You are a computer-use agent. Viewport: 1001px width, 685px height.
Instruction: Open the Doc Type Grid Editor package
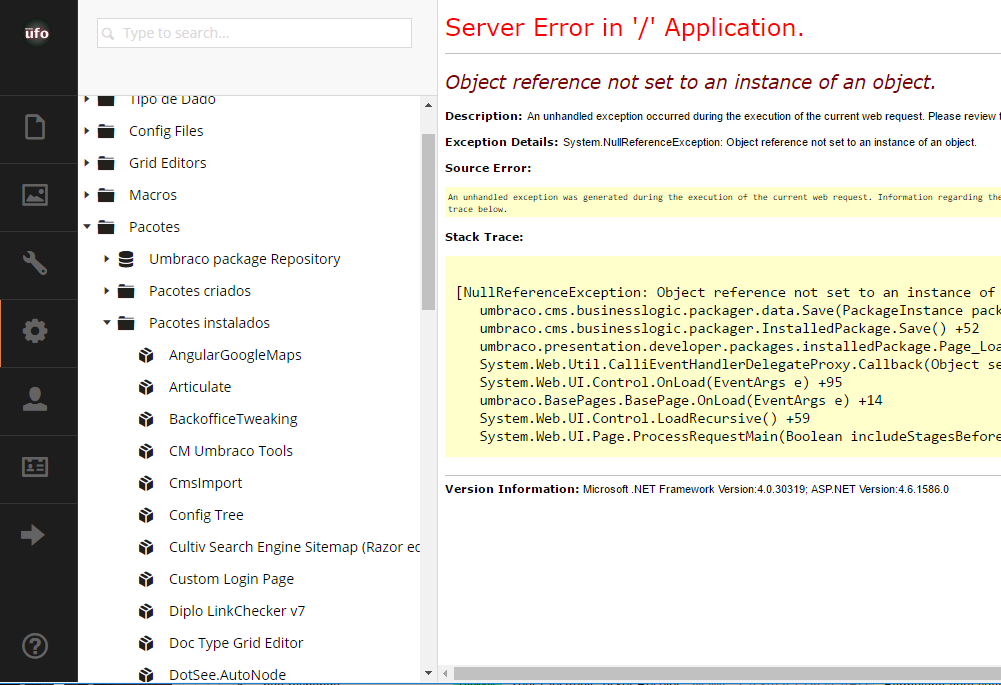pyautogui.click(x=236, y=643)
